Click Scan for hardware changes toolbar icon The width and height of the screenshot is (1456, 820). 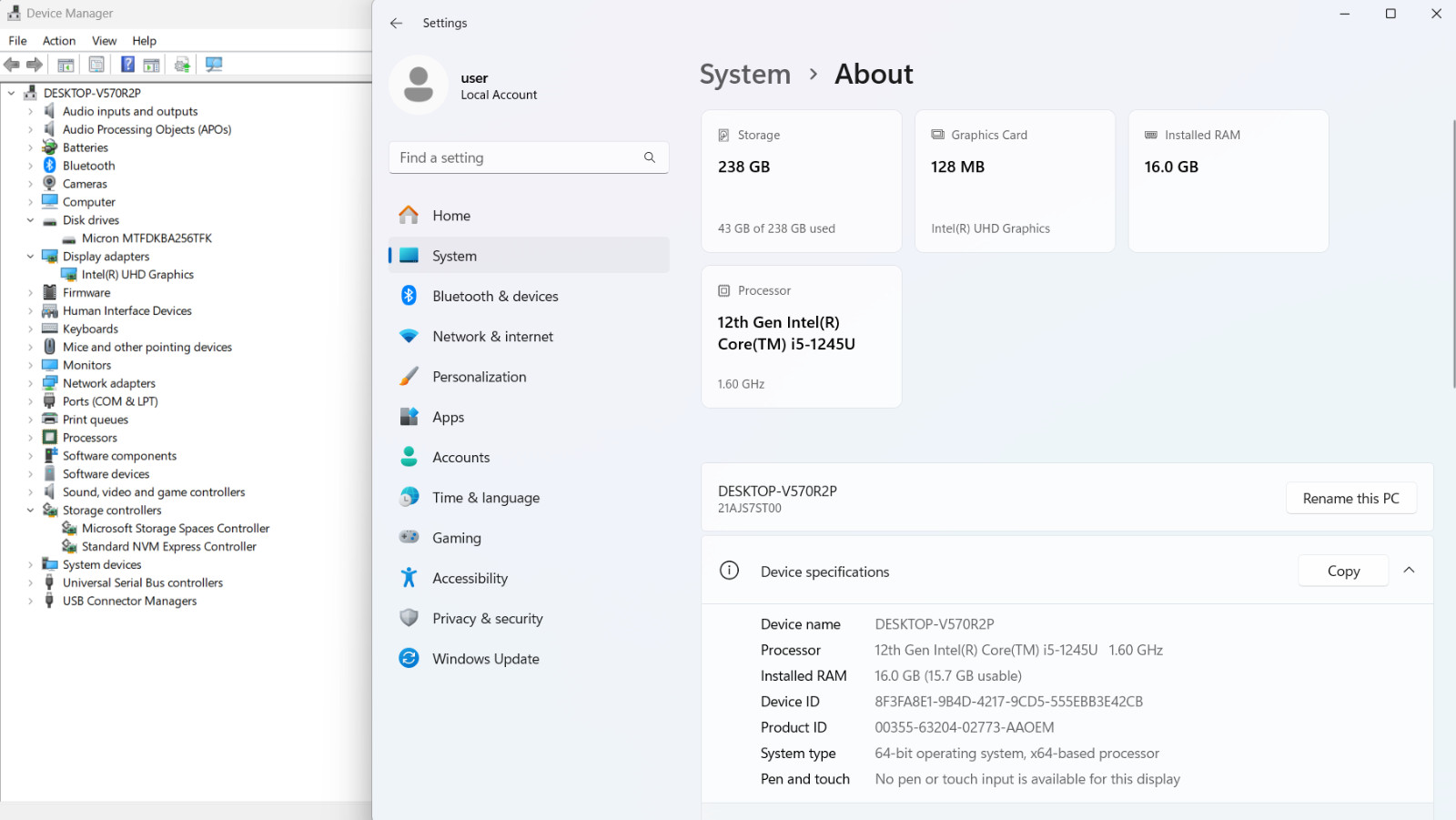pos(214,65)
